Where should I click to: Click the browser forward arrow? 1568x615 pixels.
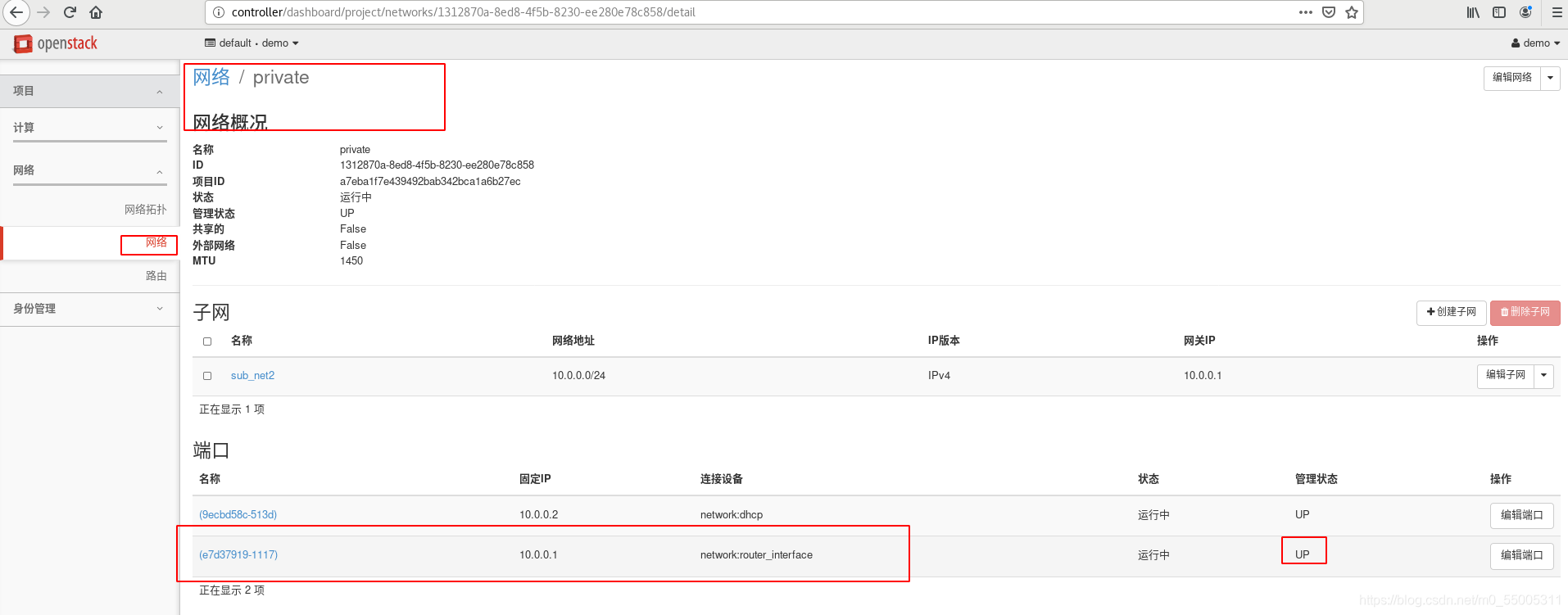click(43, 12)
